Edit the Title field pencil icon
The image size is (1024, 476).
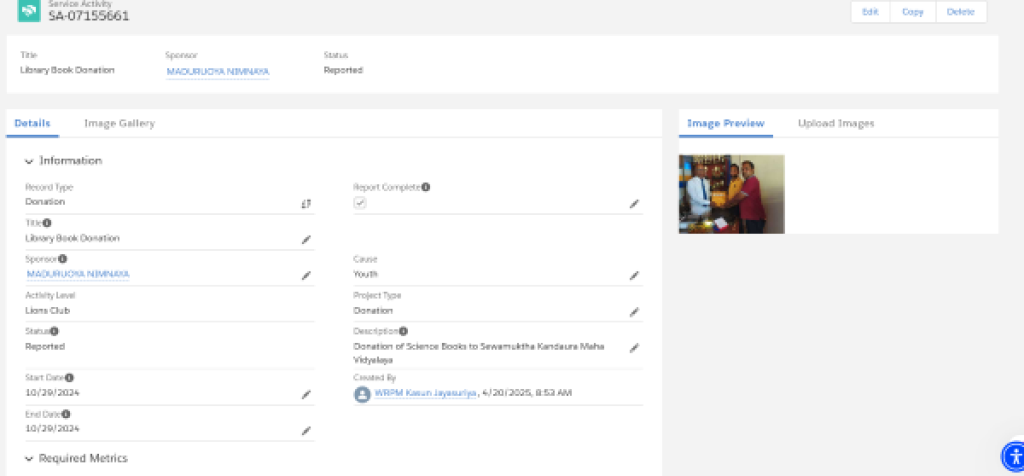point(306,240)
